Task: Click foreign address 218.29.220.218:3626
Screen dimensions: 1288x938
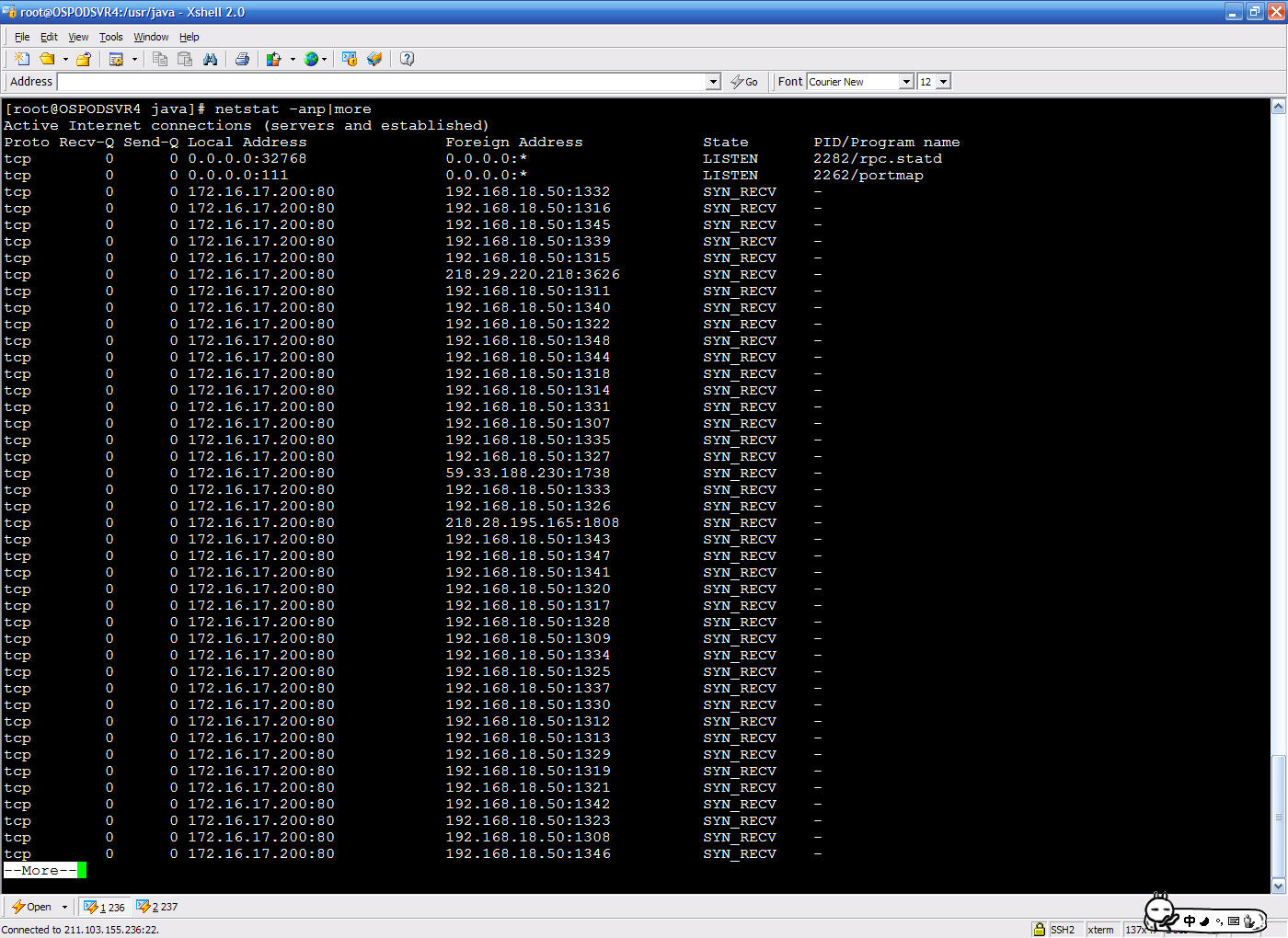Action: pos(533,274)
